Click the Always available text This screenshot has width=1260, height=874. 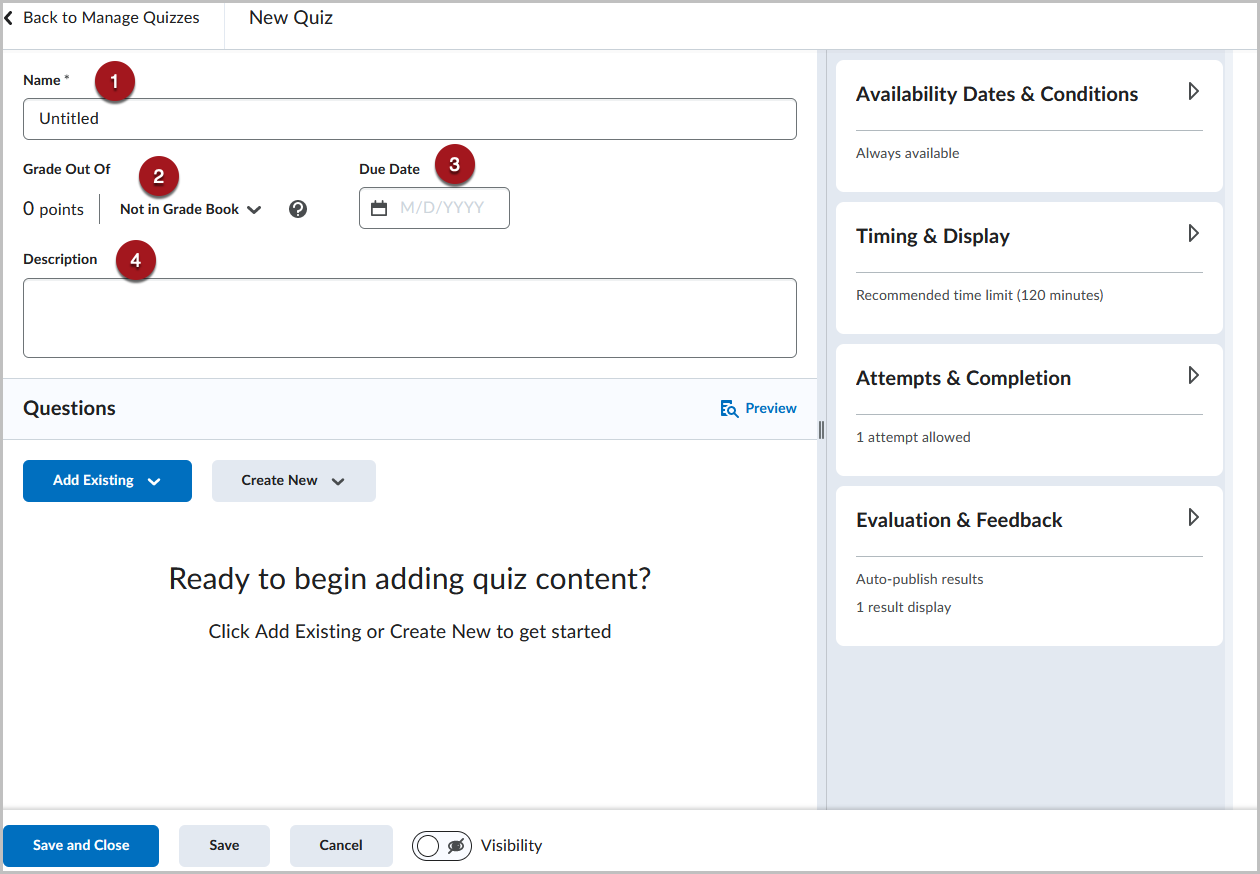pos(907,153)
